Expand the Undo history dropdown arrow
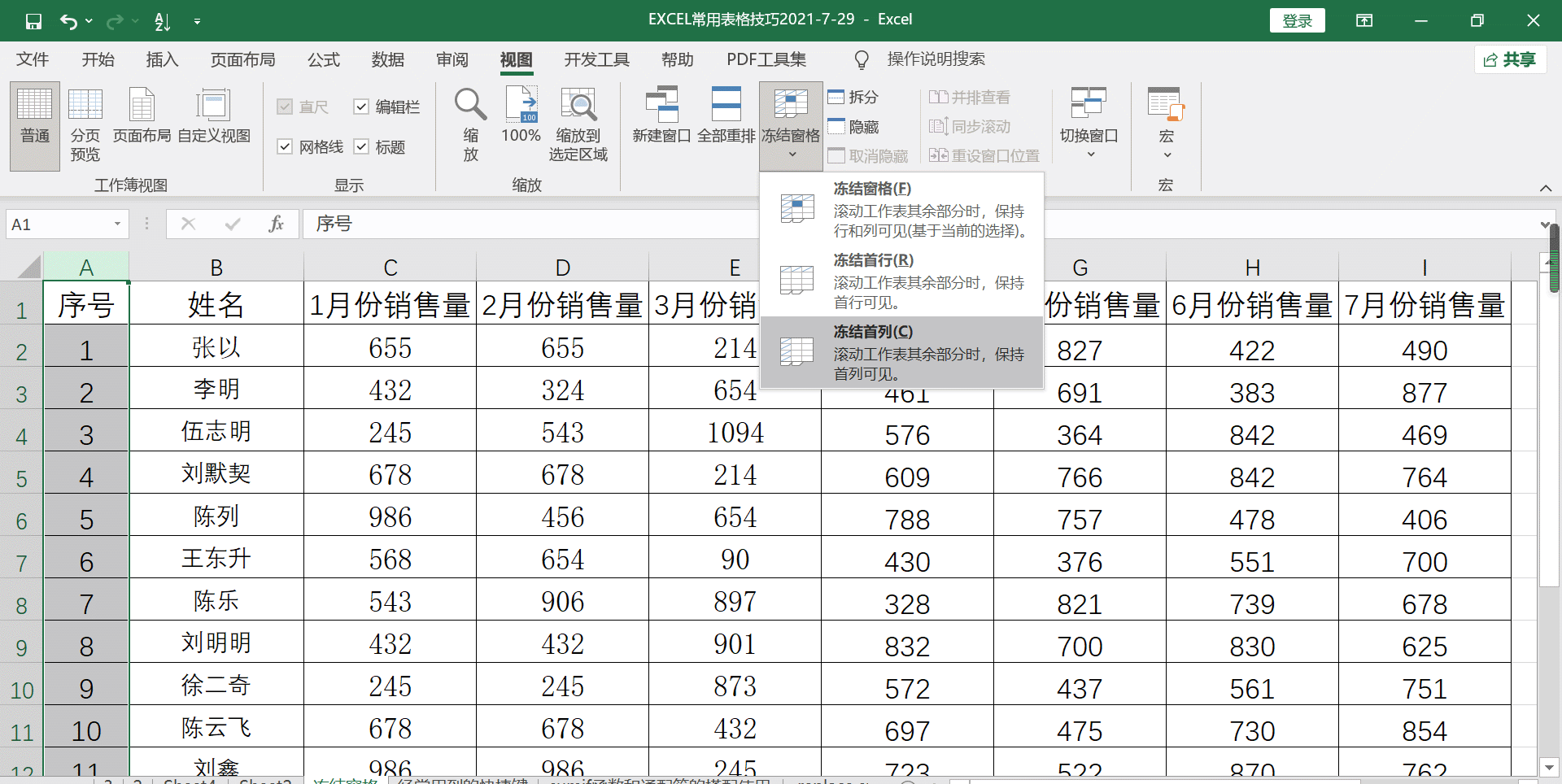Viewport: 1562px width, 784px height. pyautogui.click(x=89, y=21)
